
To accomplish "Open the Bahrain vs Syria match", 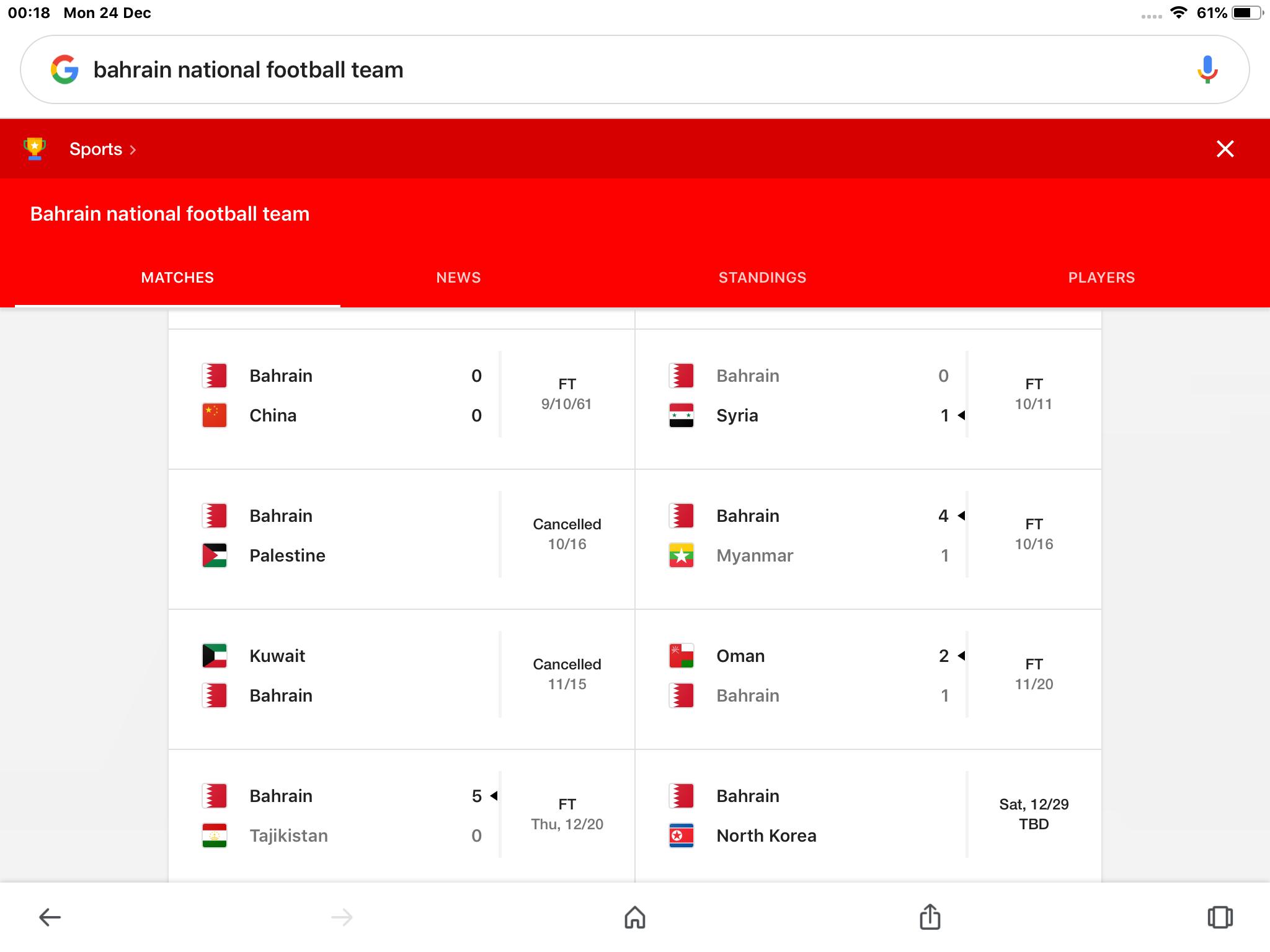I will (868, 395).
